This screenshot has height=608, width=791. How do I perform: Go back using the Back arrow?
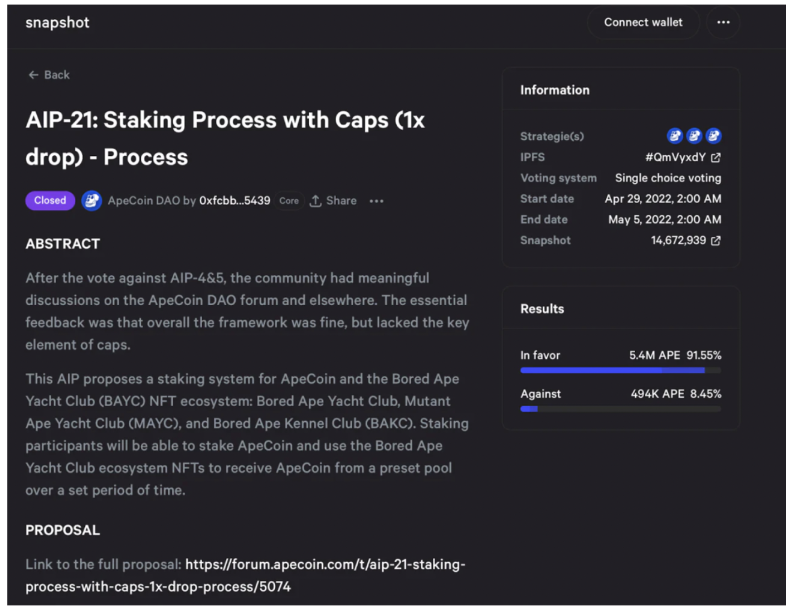click(x=33, y=75)
